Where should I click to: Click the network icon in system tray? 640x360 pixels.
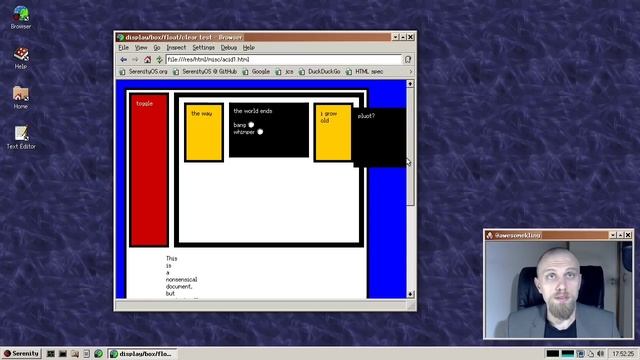click(580, 353)
